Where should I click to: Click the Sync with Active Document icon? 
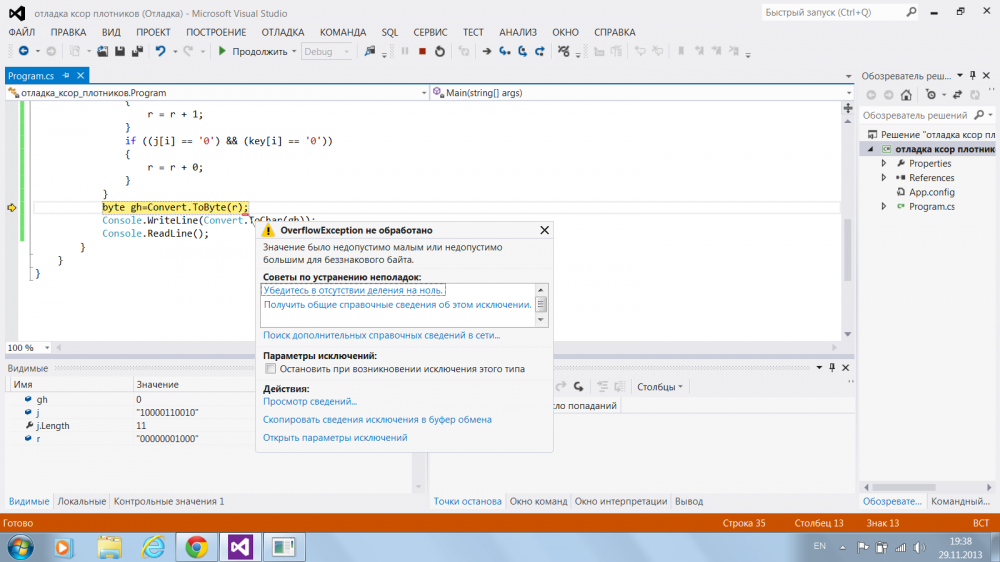tap(957, 95)
